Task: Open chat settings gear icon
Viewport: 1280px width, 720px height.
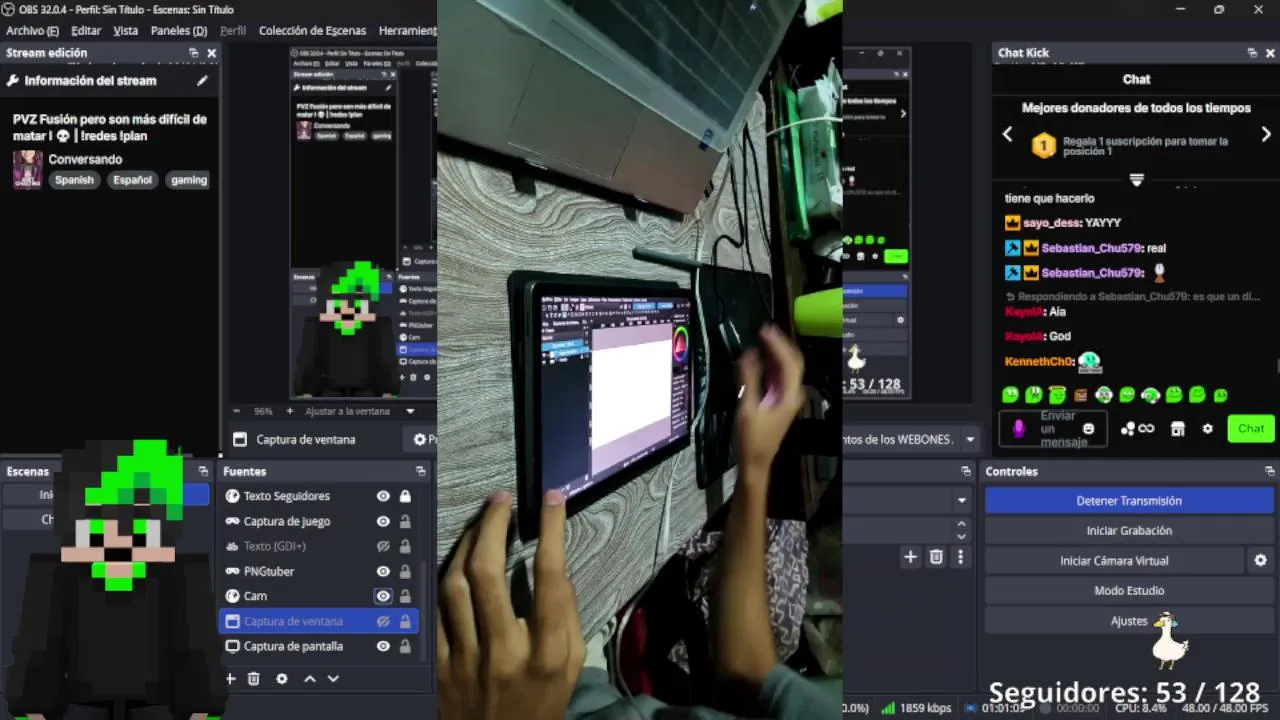Action: pyautogui.click(x=1208, y=429)
